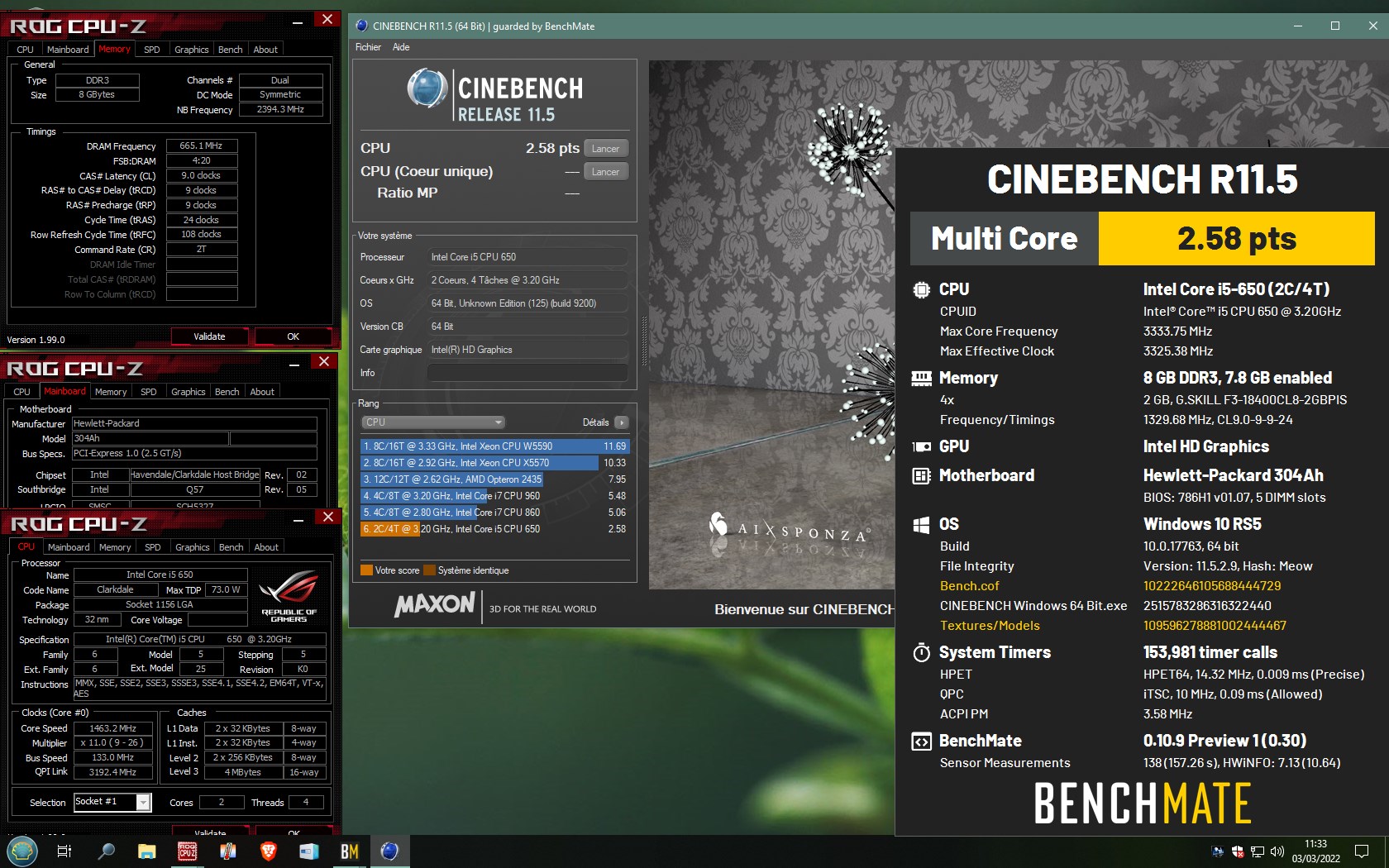The image size is (1389, 868).
Task: Click Validate in the top CPU-Z window
Action: (209, 336)
